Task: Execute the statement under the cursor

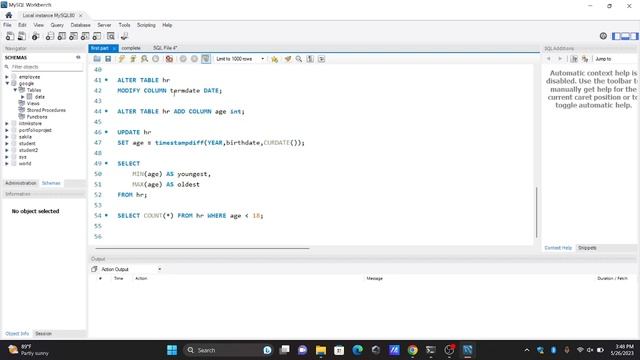Action: 133,59
